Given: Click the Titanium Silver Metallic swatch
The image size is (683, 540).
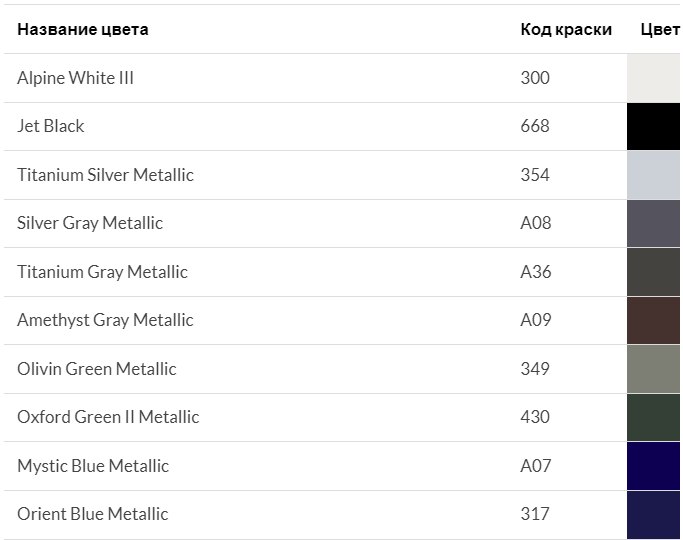Looking at the screenshot, I should tap(654, 175).
